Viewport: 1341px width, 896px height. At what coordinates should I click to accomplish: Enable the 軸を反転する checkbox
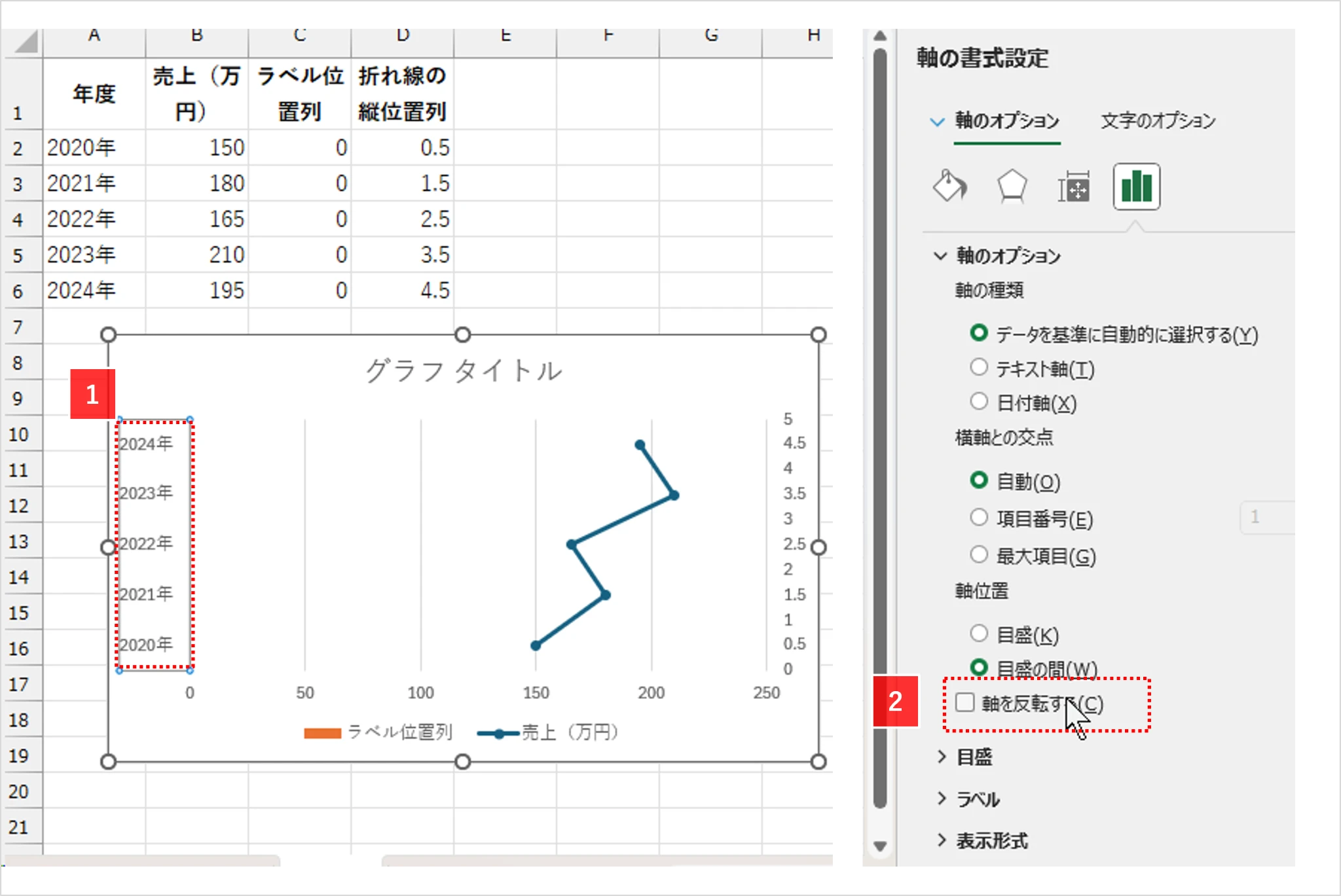click(965, 702)
